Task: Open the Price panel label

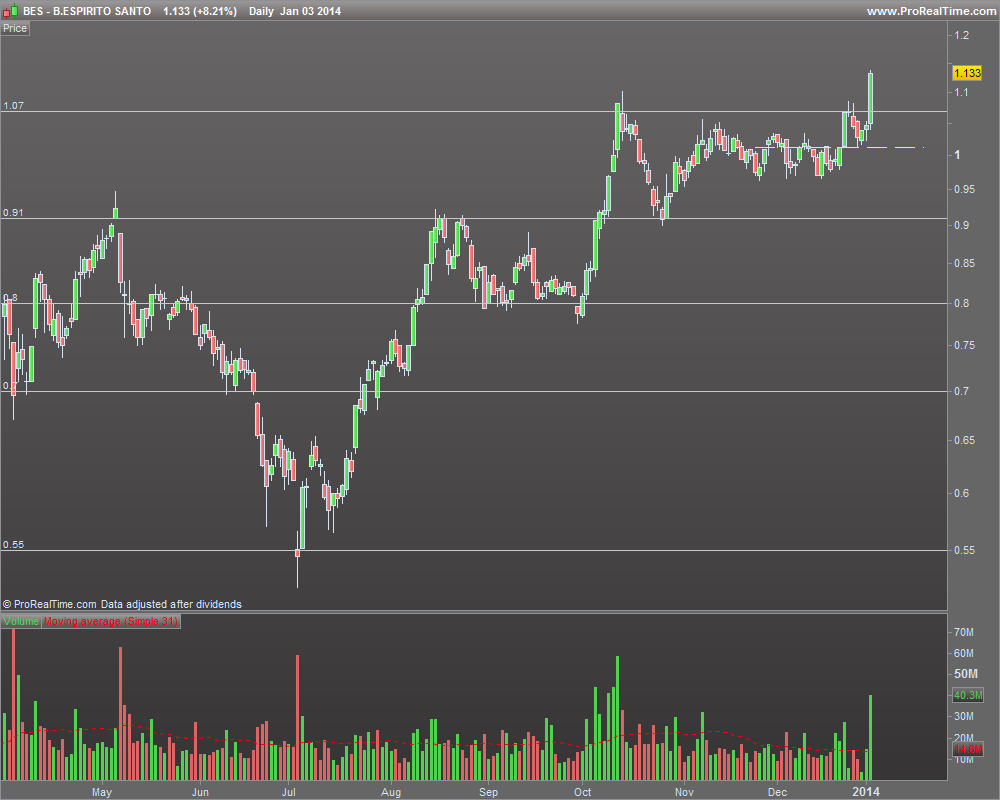Action: click(x=15, y=28)
